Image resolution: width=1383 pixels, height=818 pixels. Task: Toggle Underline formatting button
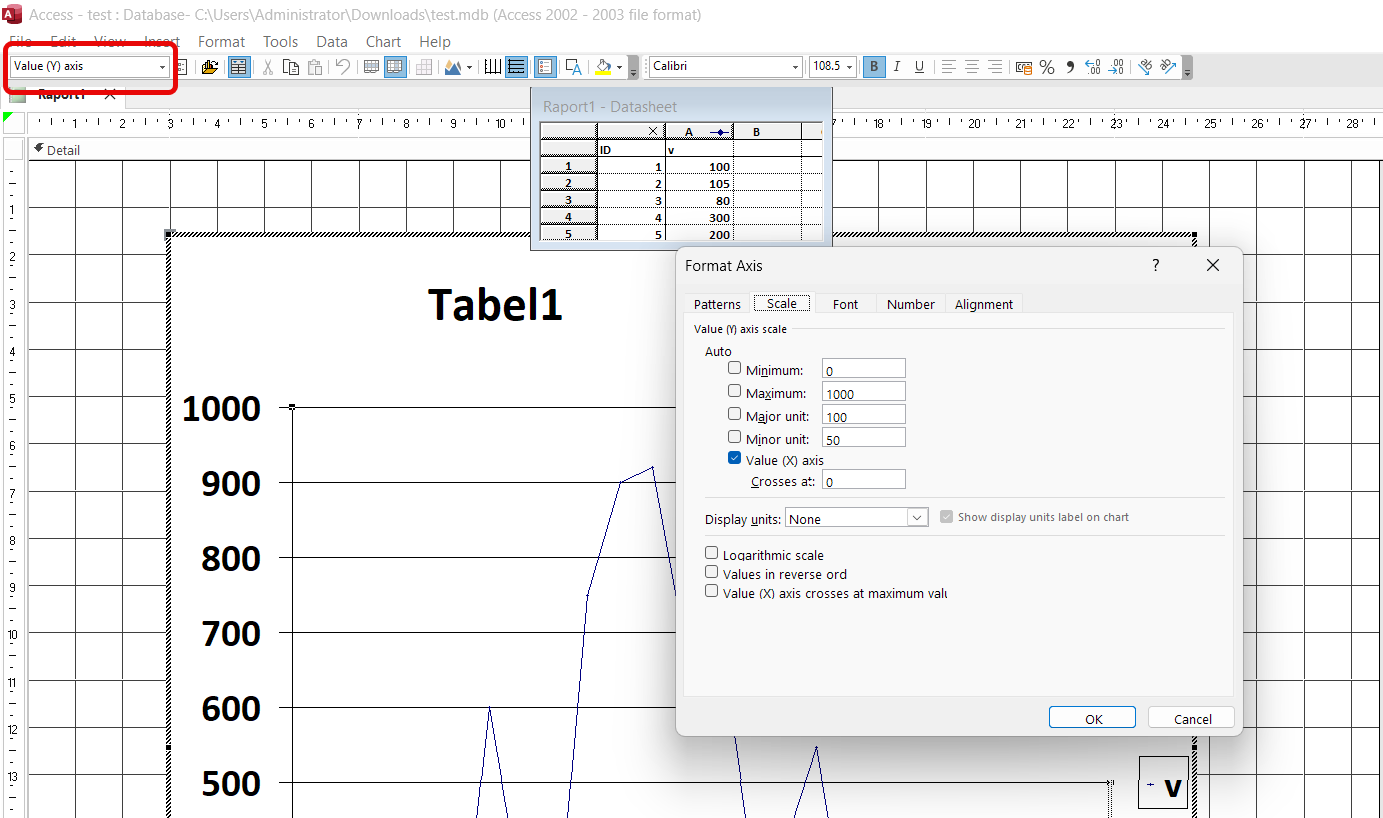coord(920,67)
